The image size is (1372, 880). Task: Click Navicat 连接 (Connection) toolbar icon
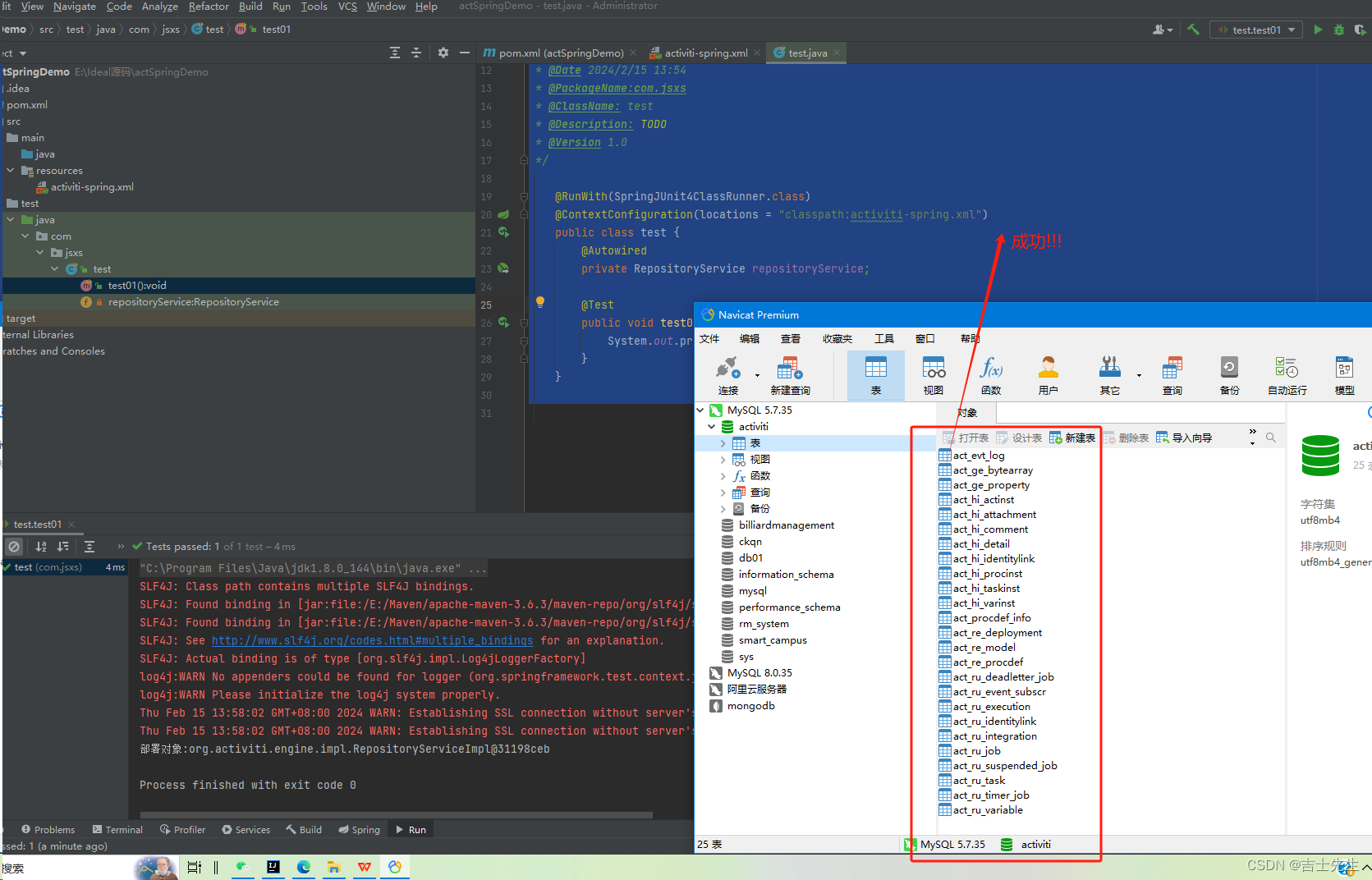[x=727, y=376]
